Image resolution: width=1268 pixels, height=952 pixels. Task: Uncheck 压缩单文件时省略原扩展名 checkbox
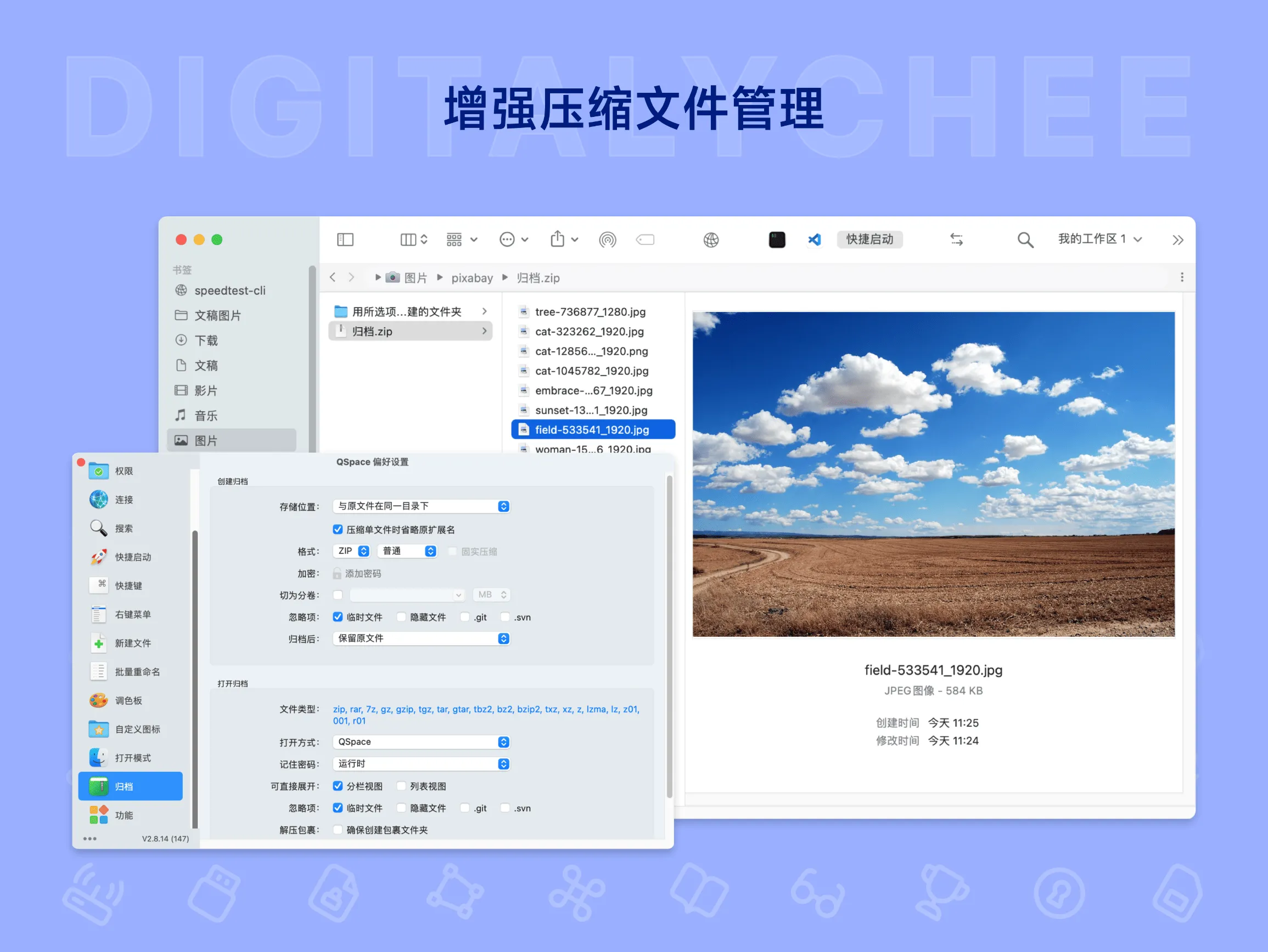point(338,529)
